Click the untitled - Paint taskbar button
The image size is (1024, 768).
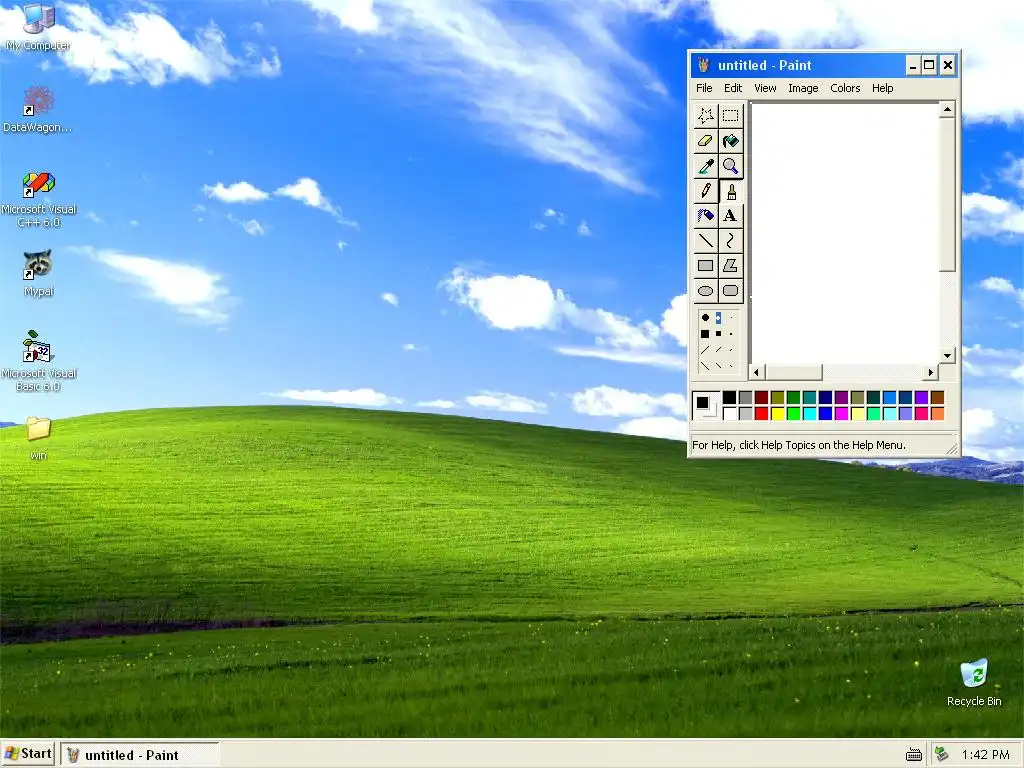click(140, 755)
